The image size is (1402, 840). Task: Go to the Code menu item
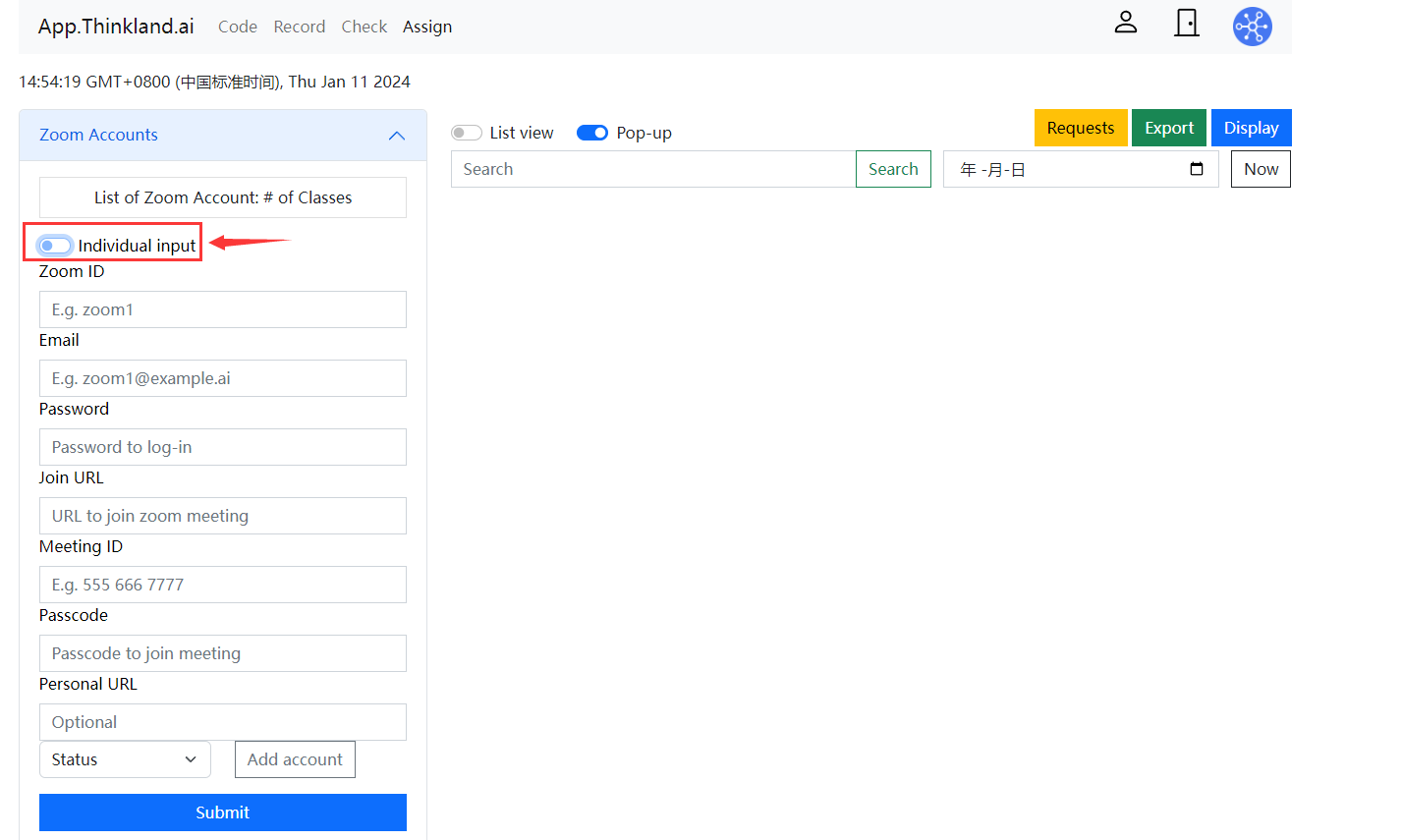pyautogui.click(x=238, y=27)
